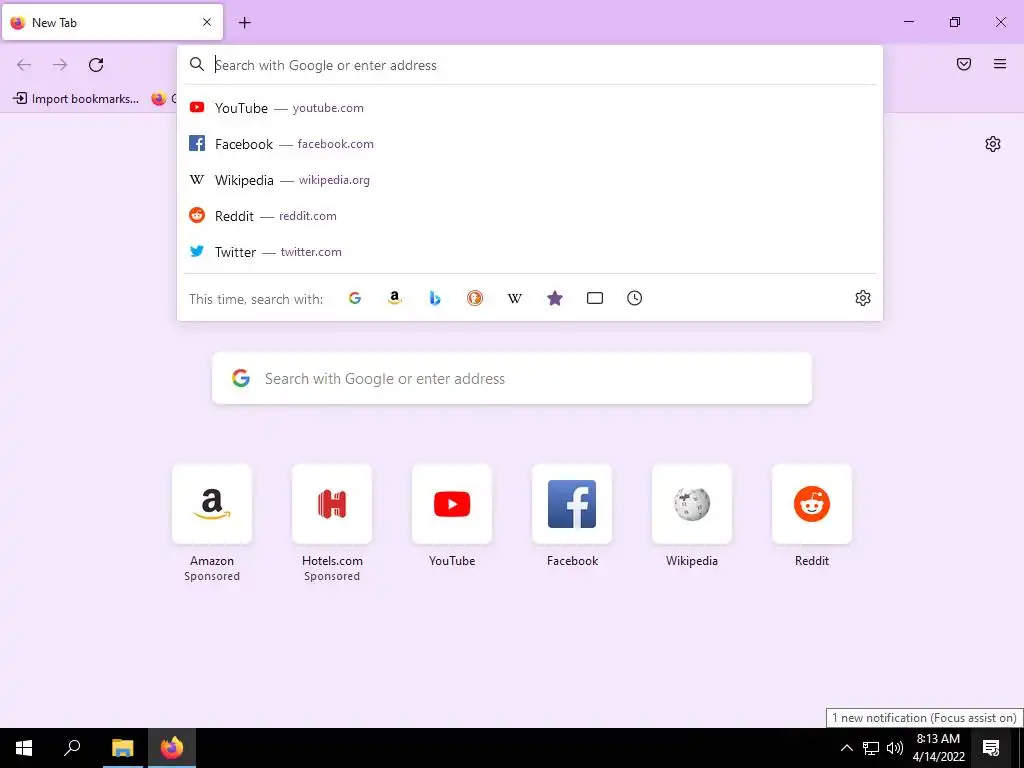Choose the Facebook suggestion in address dropdown
This screenshot has height=768, width=1024.
530,144
